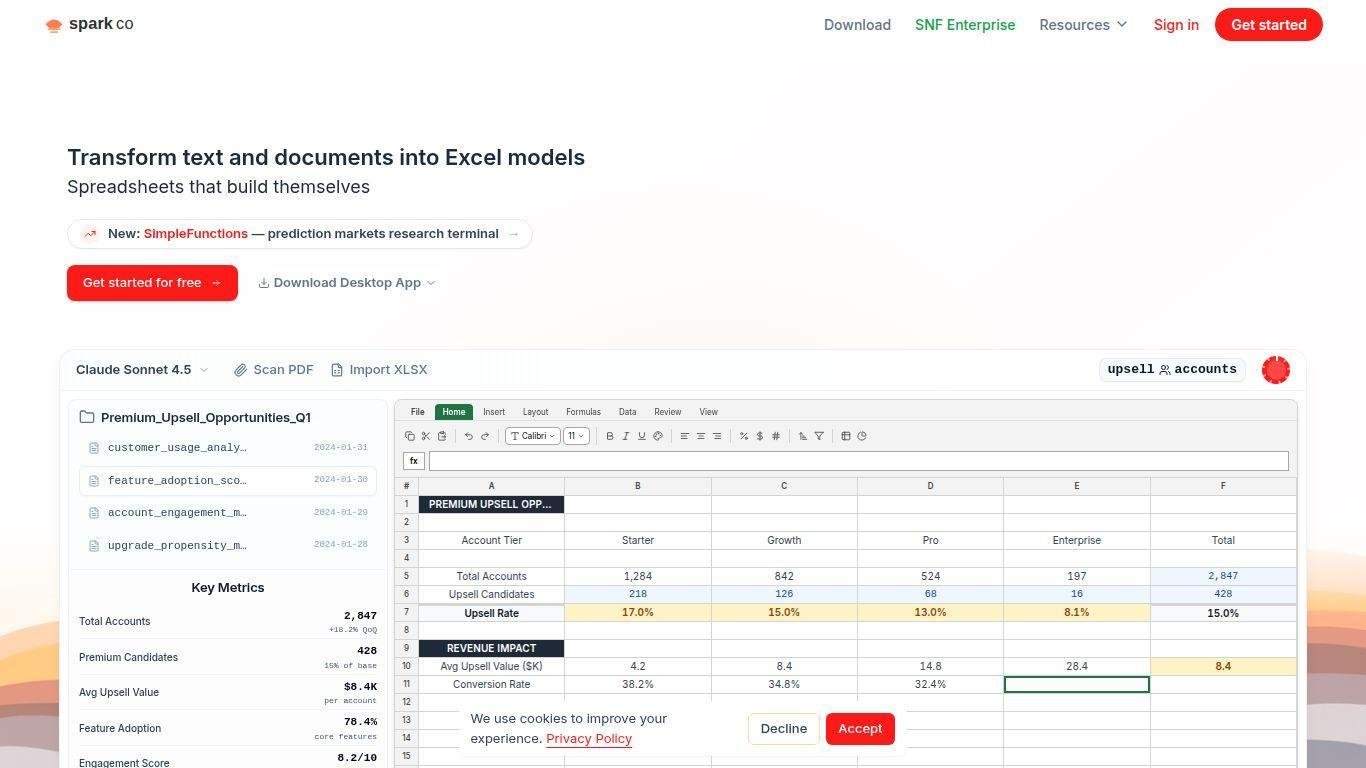Click the pie chart icon in toolbar

(862, 436)
